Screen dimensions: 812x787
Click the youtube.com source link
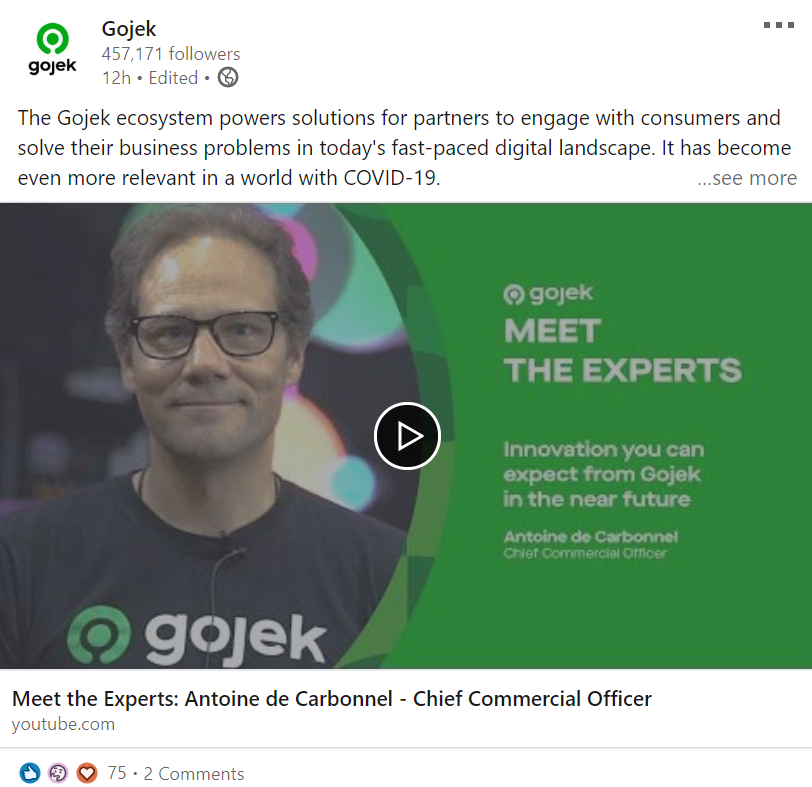pos(63,724)
